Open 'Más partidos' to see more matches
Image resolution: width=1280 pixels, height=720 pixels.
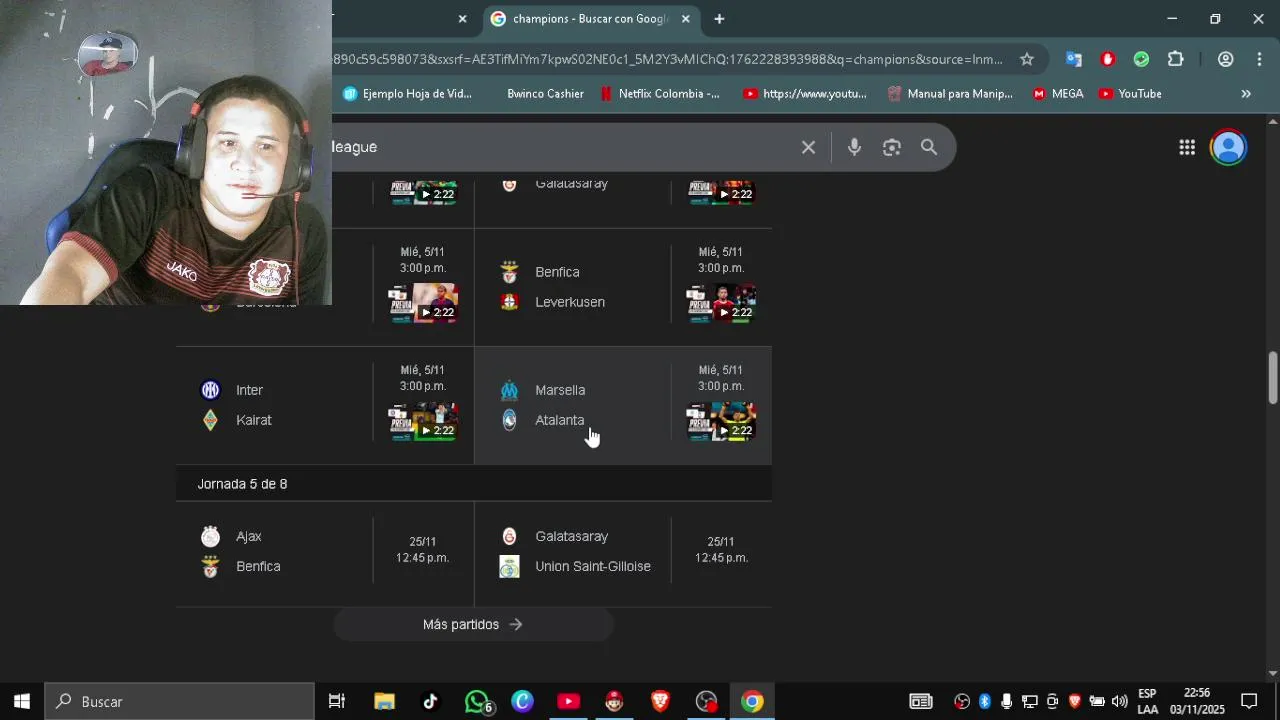tap(473, 624)
